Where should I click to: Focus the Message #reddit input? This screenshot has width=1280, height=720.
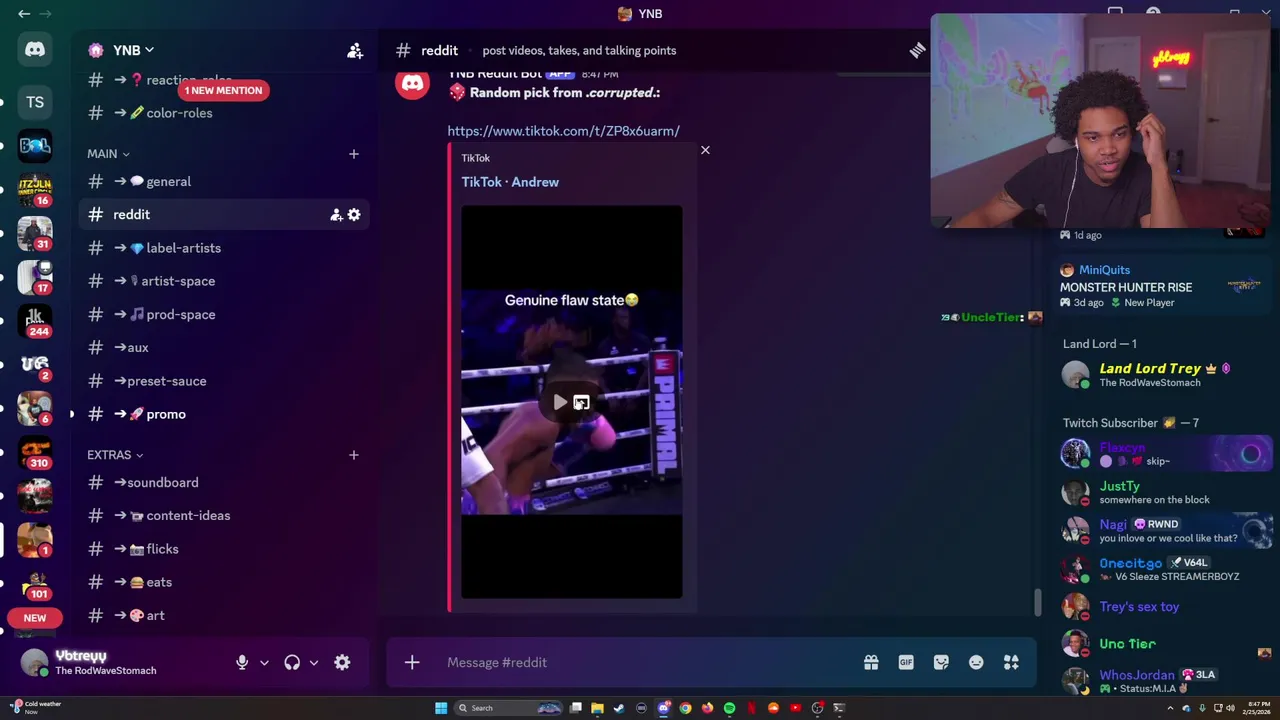650,662
